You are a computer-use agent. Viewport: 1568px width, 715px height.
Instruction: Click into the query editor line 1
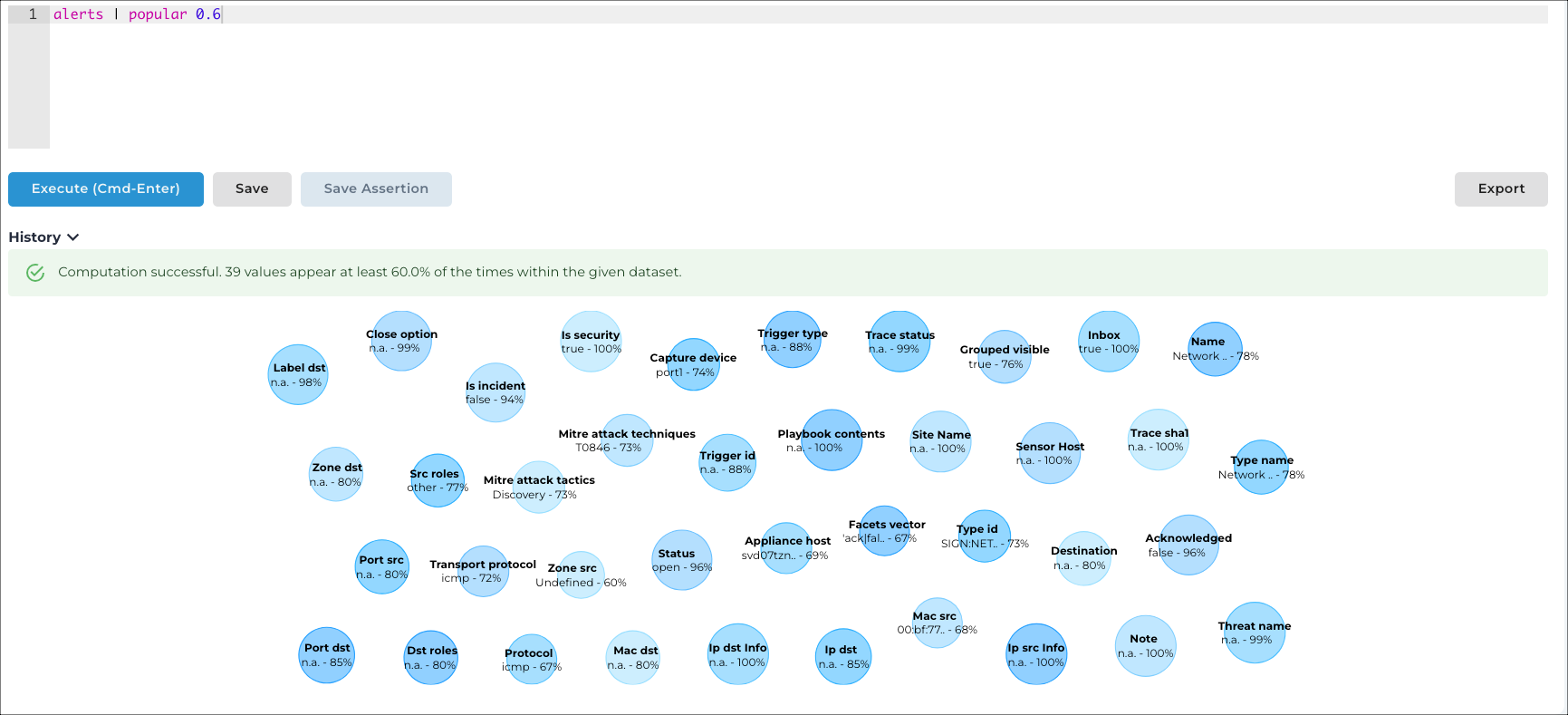797,14
